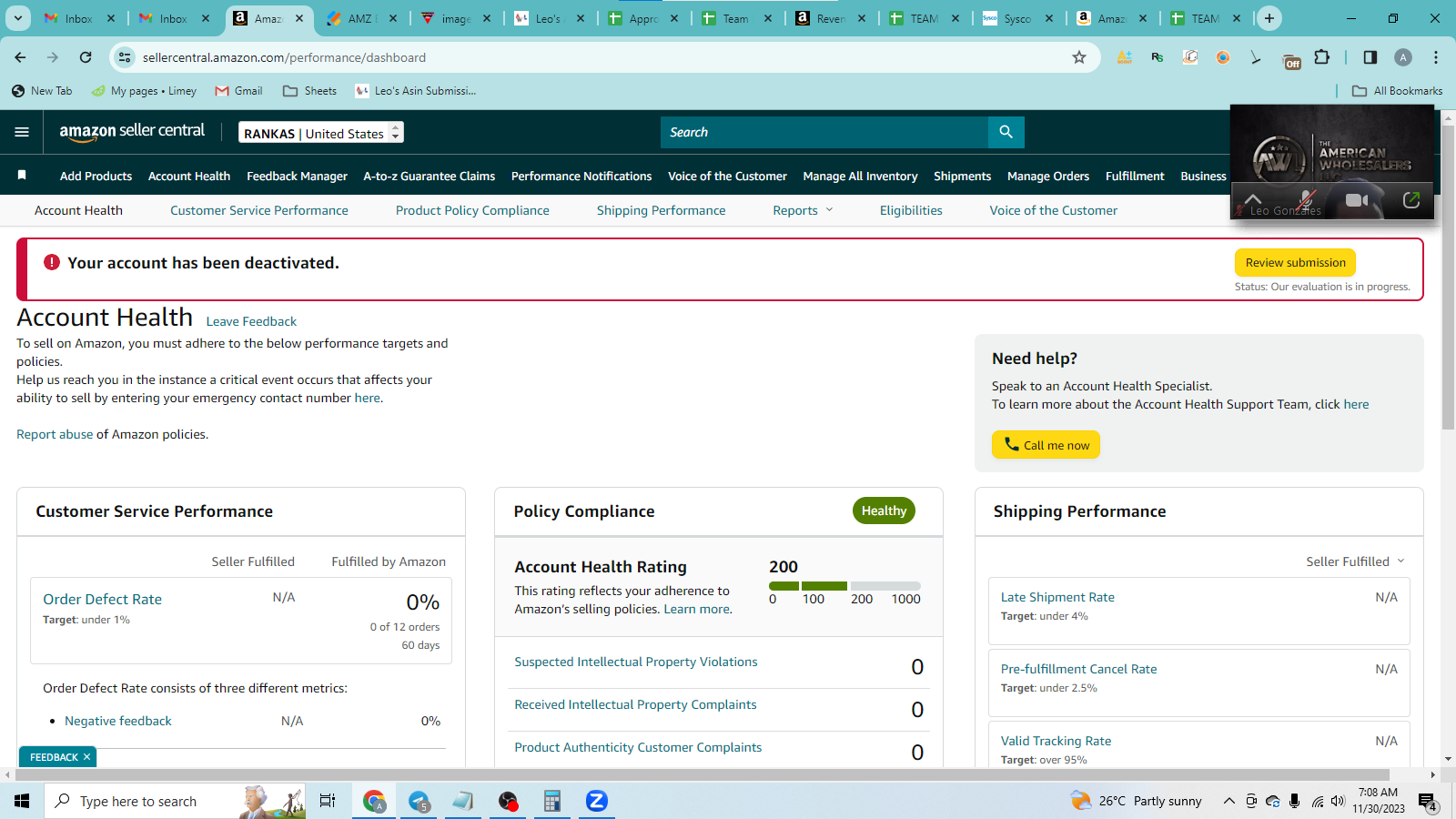The width and height of the screenshot is (1456, 819).
Task: Open Suspected Intellectual Property Violations link
Action: [x=636, y=662]
